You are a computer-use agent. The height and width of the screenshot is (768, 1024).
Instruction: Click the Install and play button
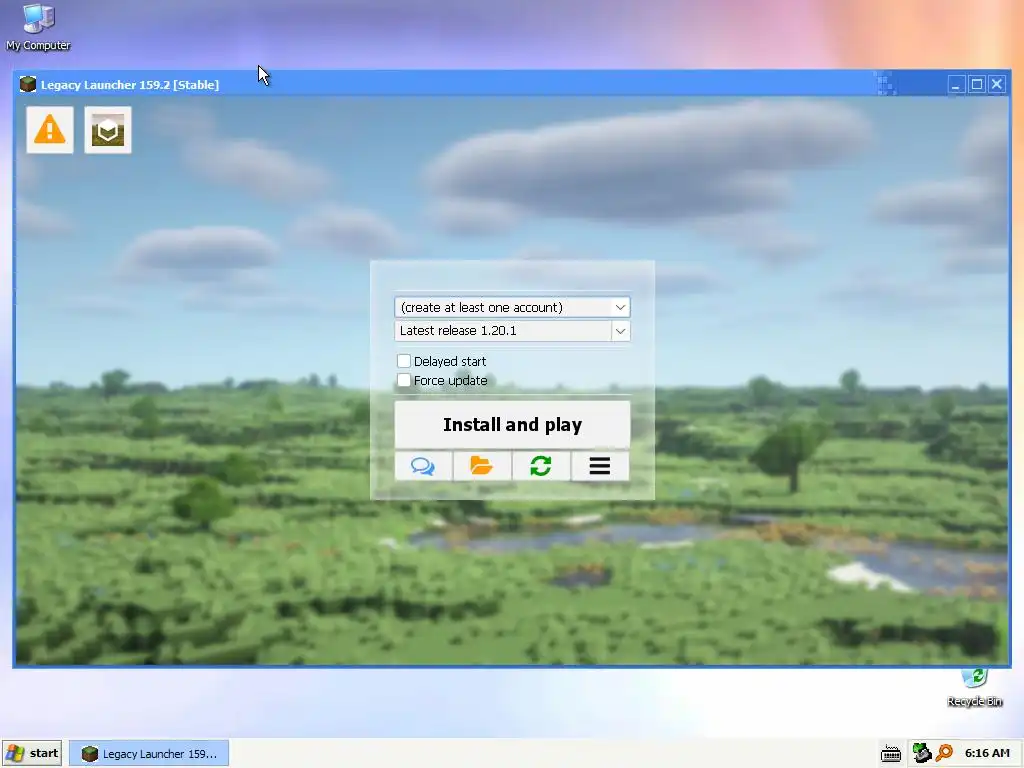(512, 424)
